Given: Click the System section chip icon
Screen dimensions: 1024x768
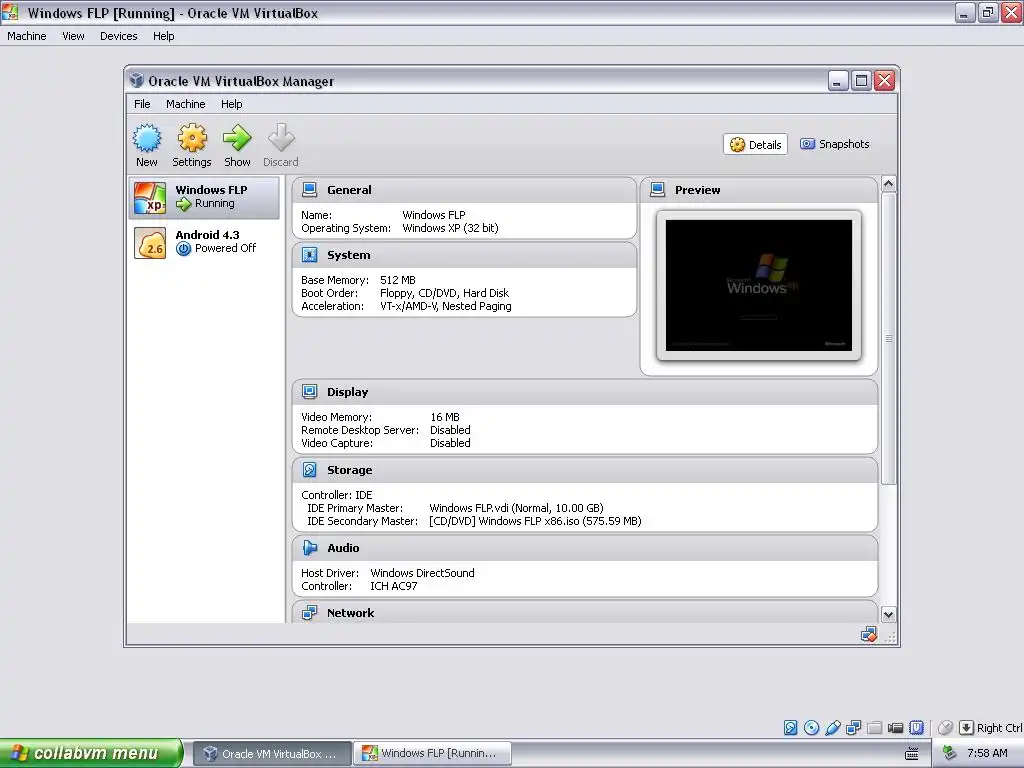Looking at the screenshot, I should [310, 255].
